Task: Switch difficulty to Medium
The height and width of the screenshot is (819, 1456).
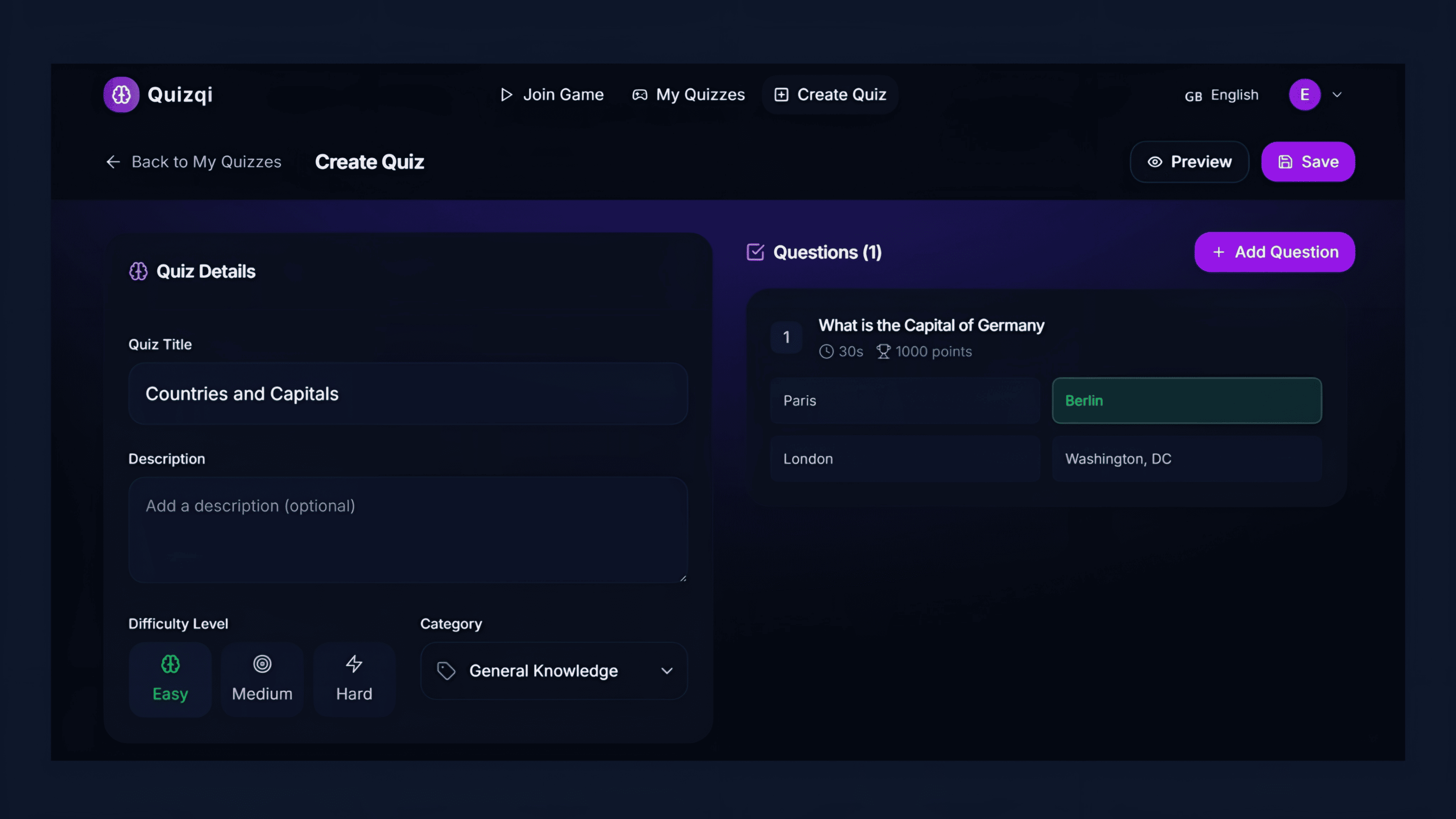Action: coord(262,679)
